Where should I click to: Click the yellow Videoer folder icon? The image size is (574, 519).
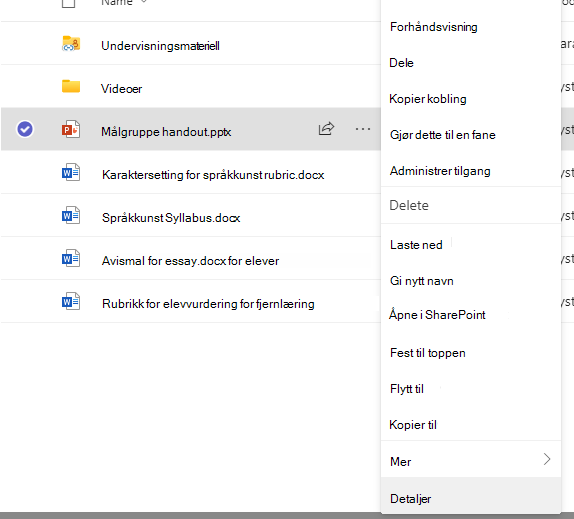tap(71, 86)
